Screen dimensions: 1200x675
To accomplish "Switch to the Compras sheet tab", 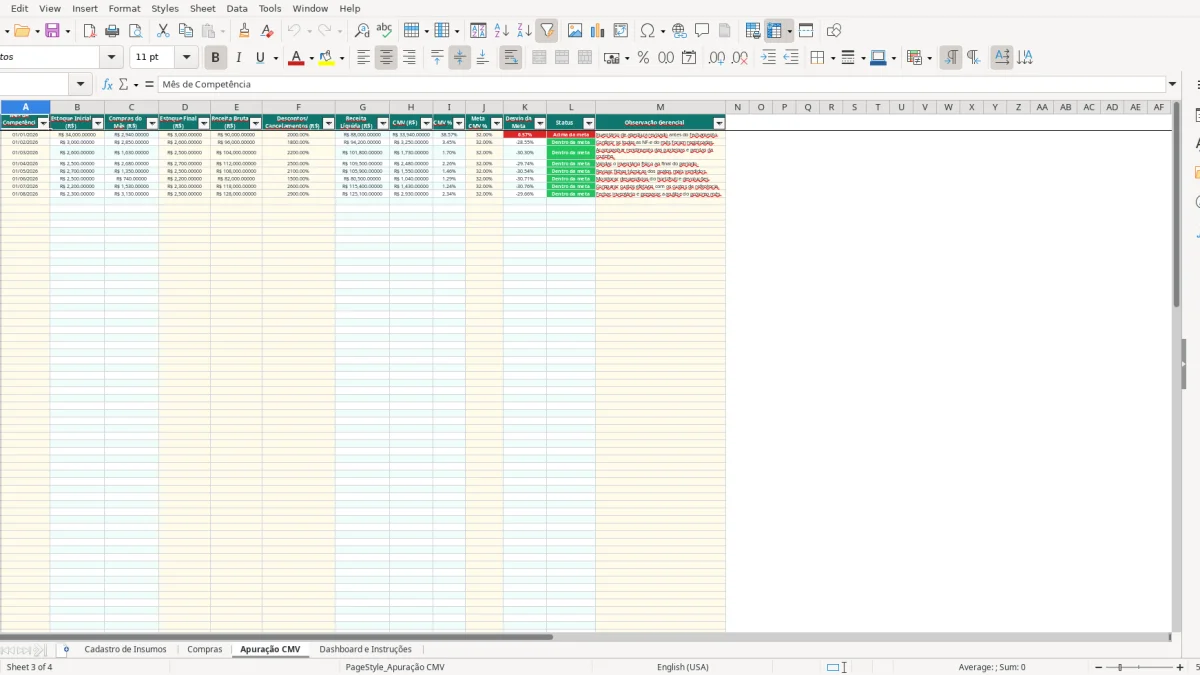I will [x=205, y=649].
